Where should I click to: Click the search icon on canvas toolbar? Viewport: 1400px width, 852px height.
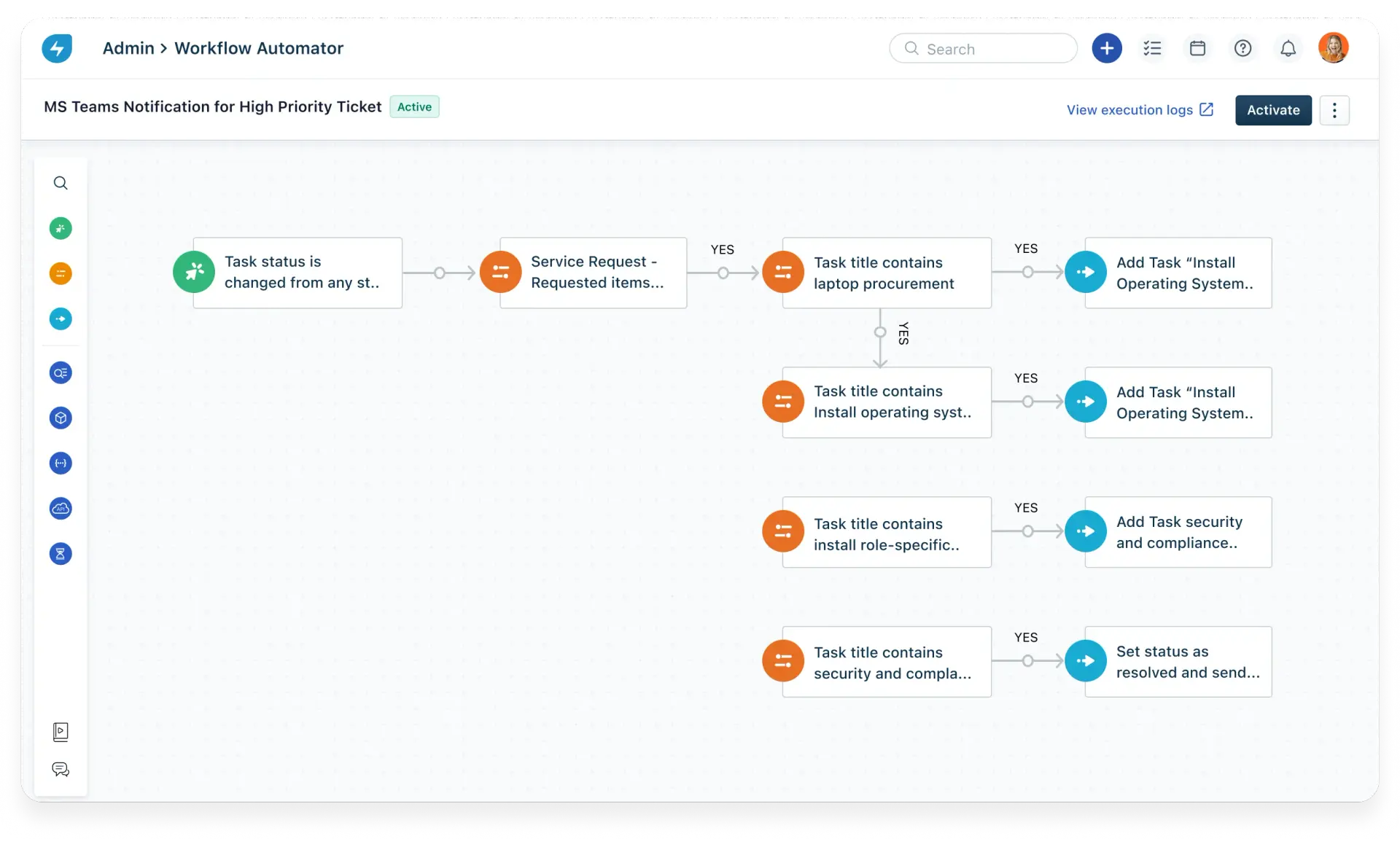tap(60, 182)
